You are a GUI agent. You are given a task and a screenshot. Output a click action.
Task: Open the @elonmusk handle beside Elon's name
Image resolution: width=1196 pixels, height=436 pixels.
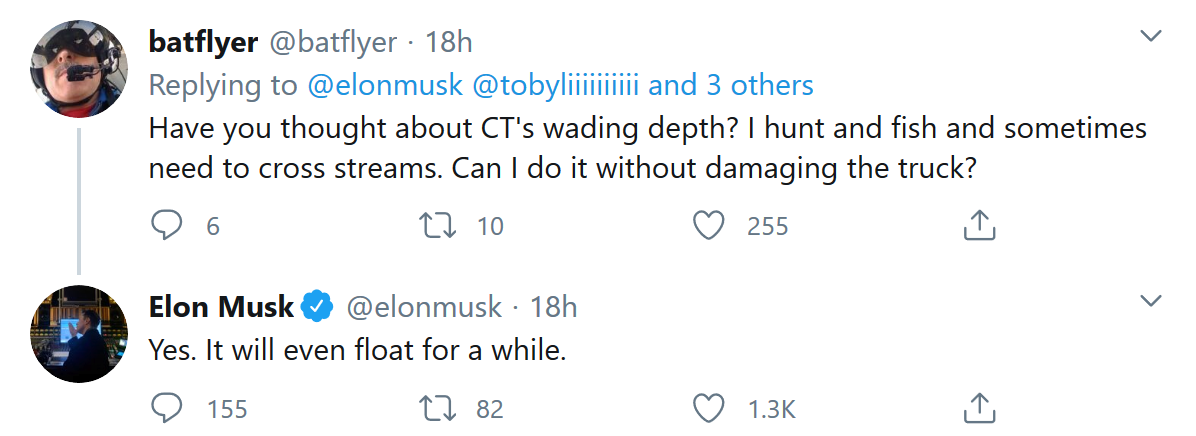click(423, 307)
